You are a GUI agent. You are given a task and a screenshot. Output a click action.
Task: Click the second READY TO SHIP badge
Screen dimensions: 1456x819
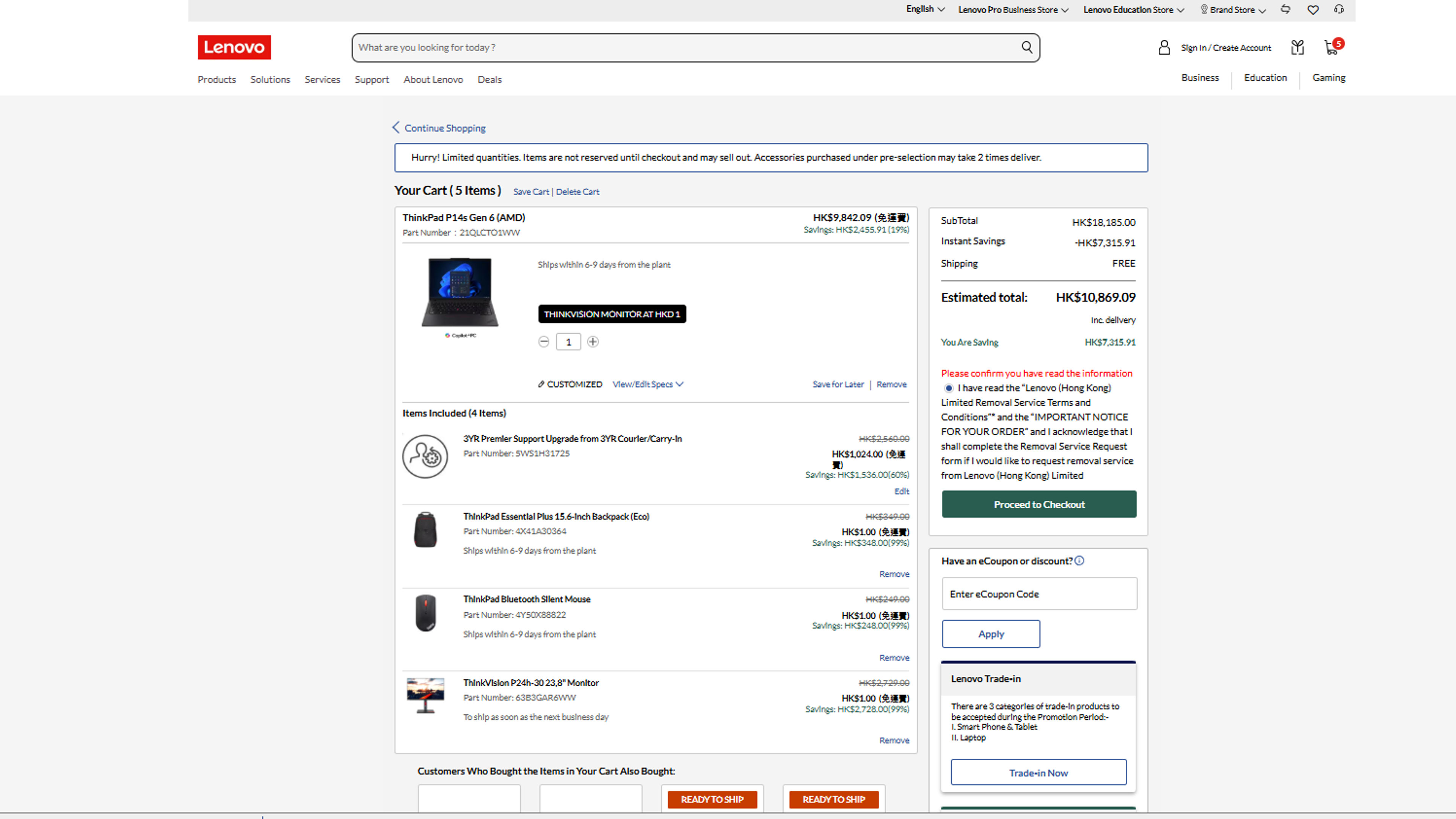(x=834, y=799)
